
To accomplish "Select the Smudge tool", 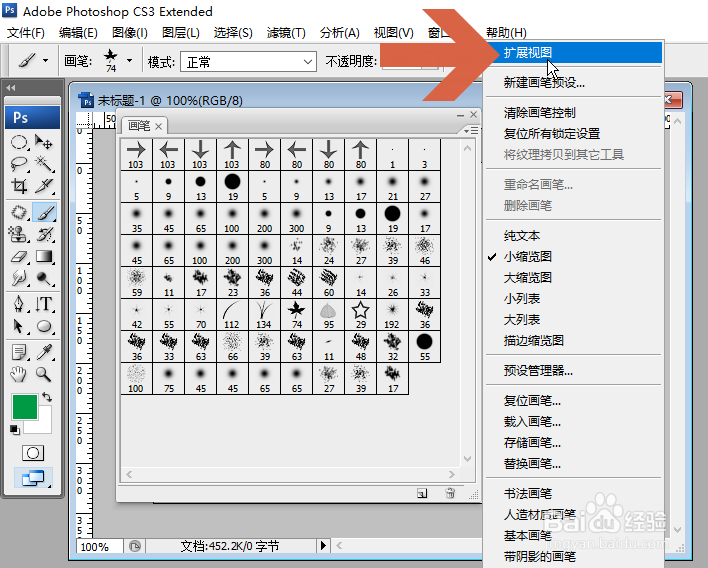I will (x=19, y=278).
